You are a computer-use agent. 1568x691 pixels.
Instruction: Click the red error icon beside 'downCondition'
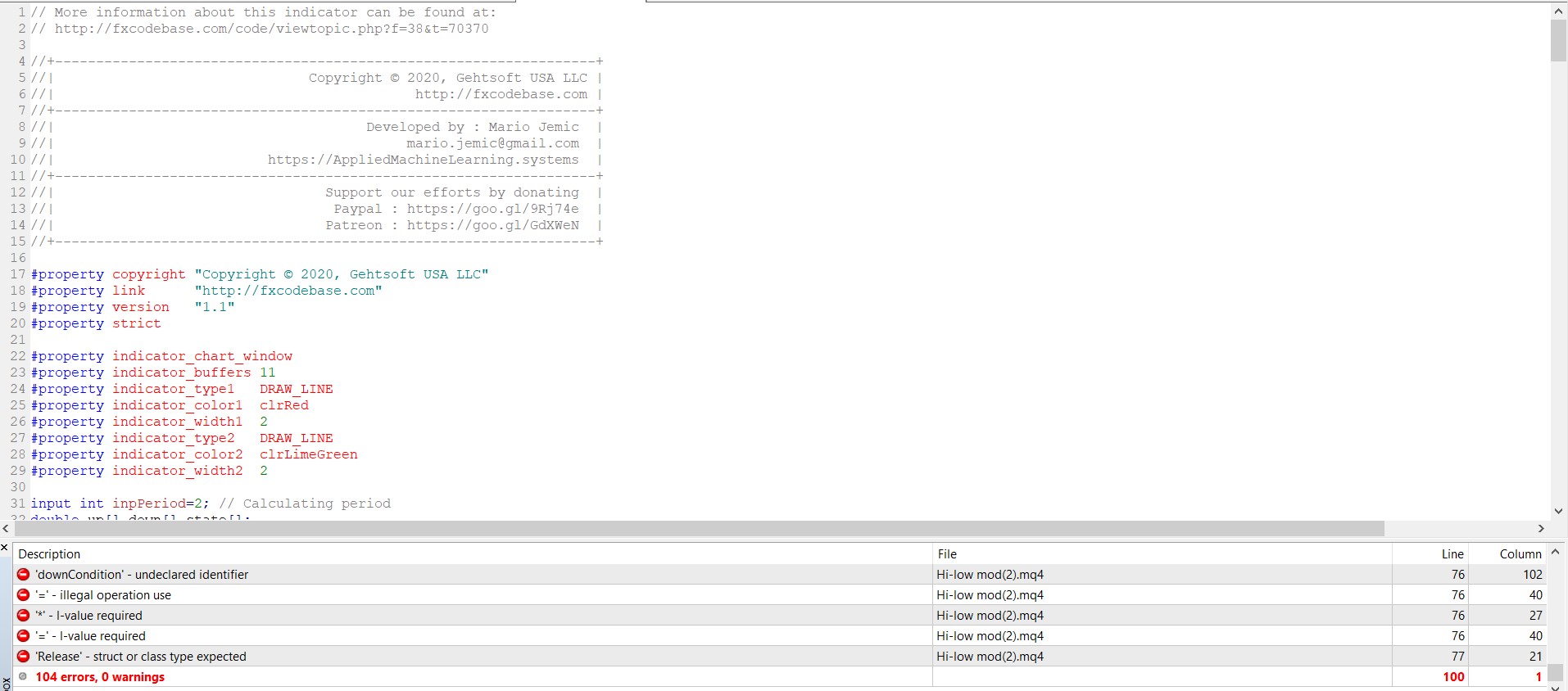(x=23, y=575)
